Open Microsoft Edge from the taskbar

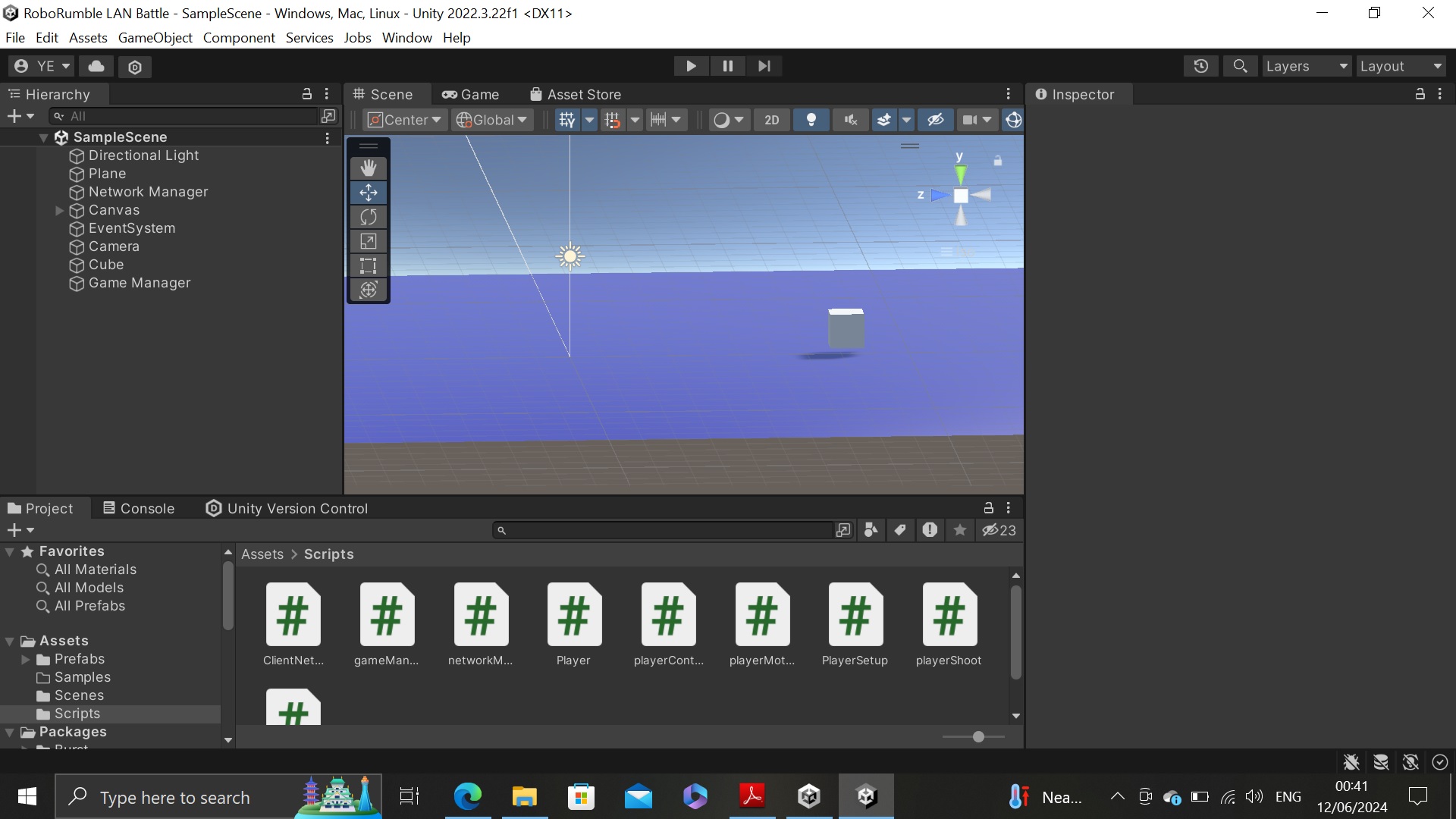pyautogui.click(x=467, y=796)
